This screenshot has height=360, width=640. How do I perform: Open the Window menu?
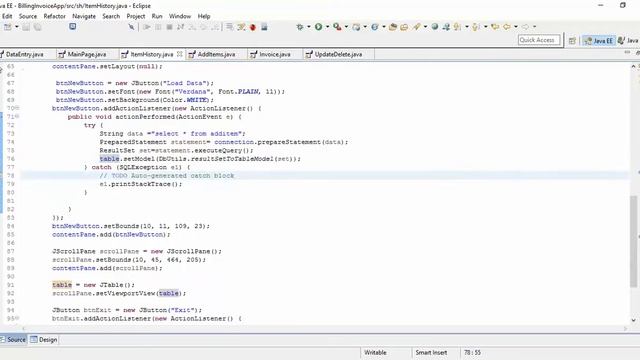tap(180, 16)
